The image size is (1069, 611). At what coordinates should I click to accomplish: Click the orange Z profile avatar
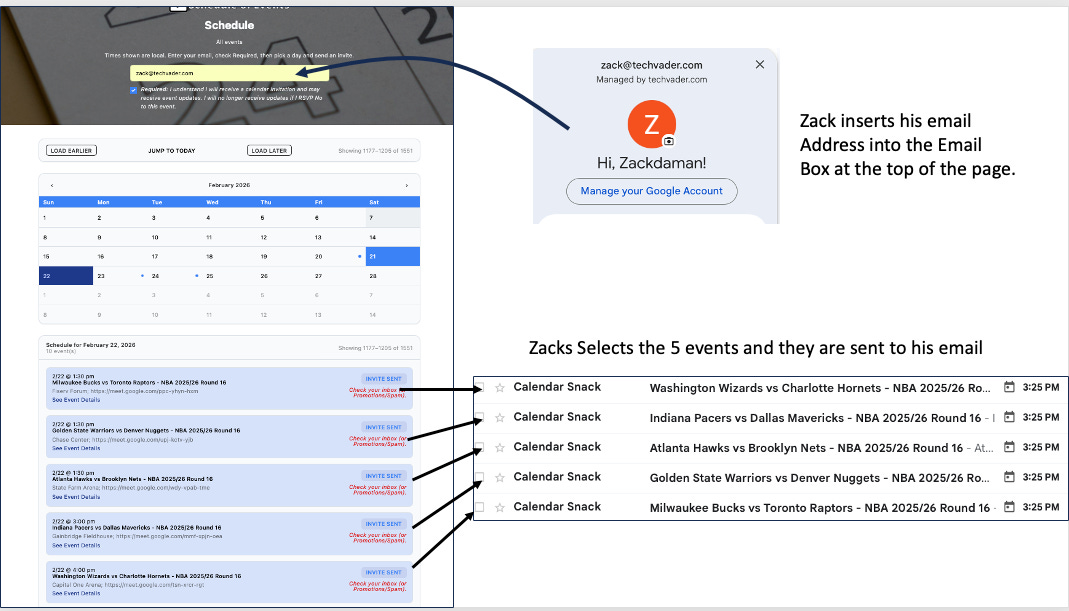pos(651,124)
